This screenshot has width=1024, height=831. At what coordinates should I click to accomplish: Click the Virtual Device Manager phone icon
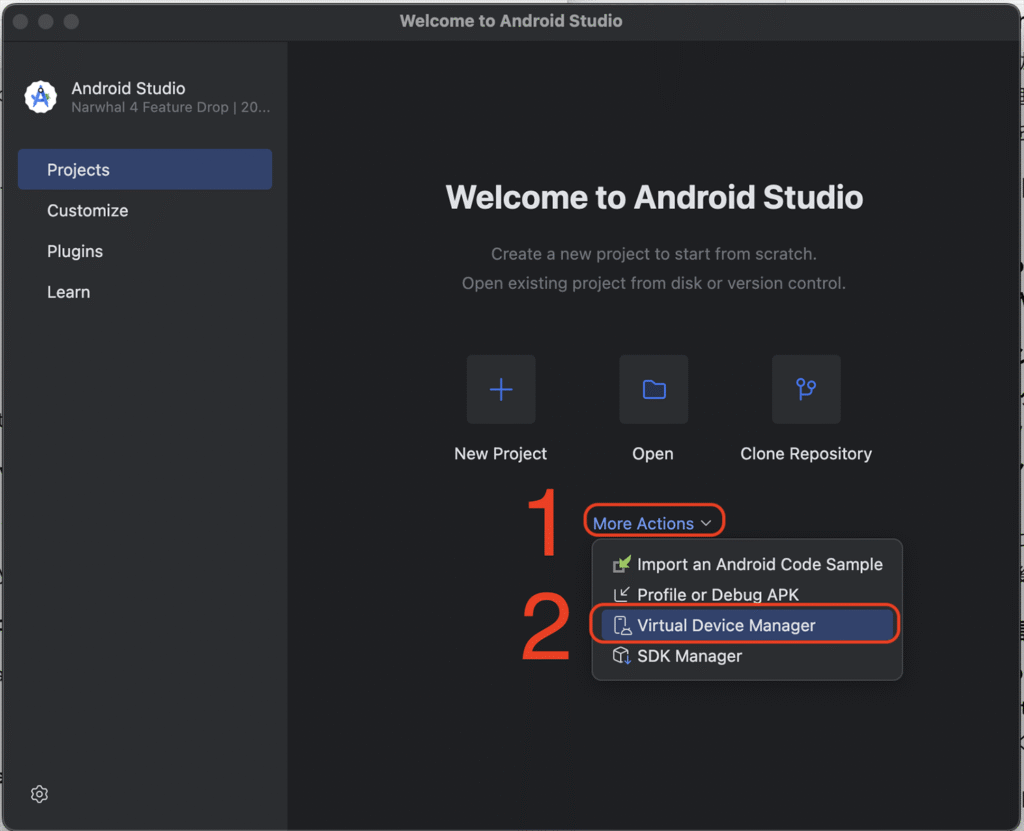point(622,626)
